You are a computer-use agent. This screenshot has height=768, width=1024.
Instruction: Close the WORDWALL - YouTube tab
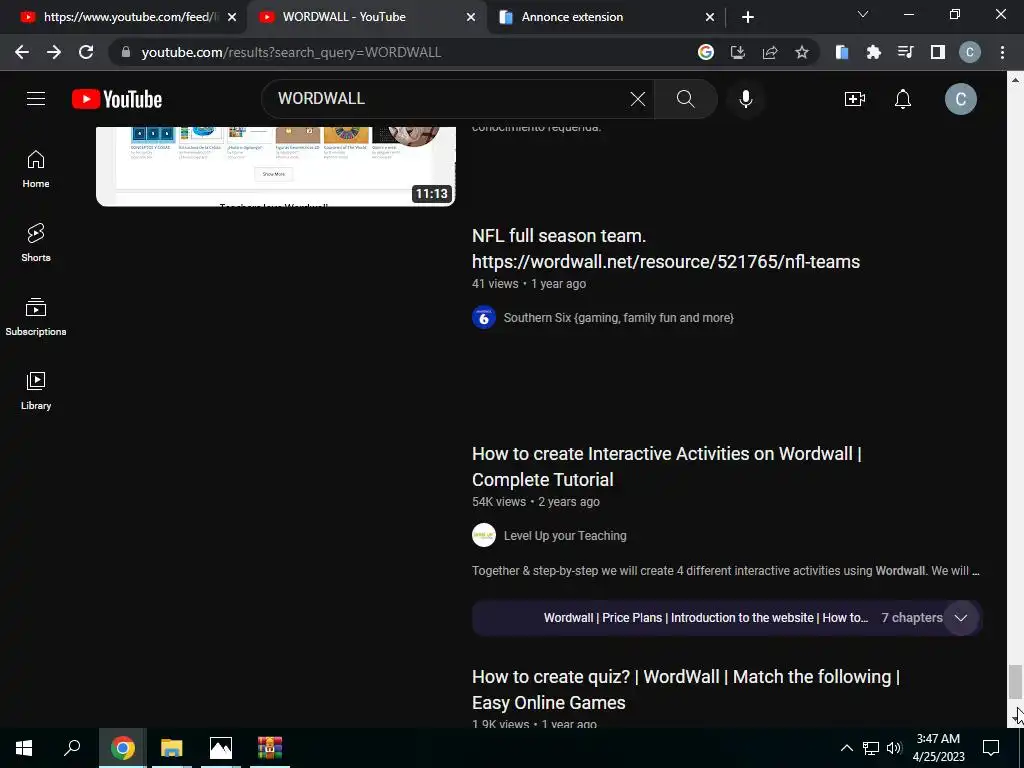471,17
